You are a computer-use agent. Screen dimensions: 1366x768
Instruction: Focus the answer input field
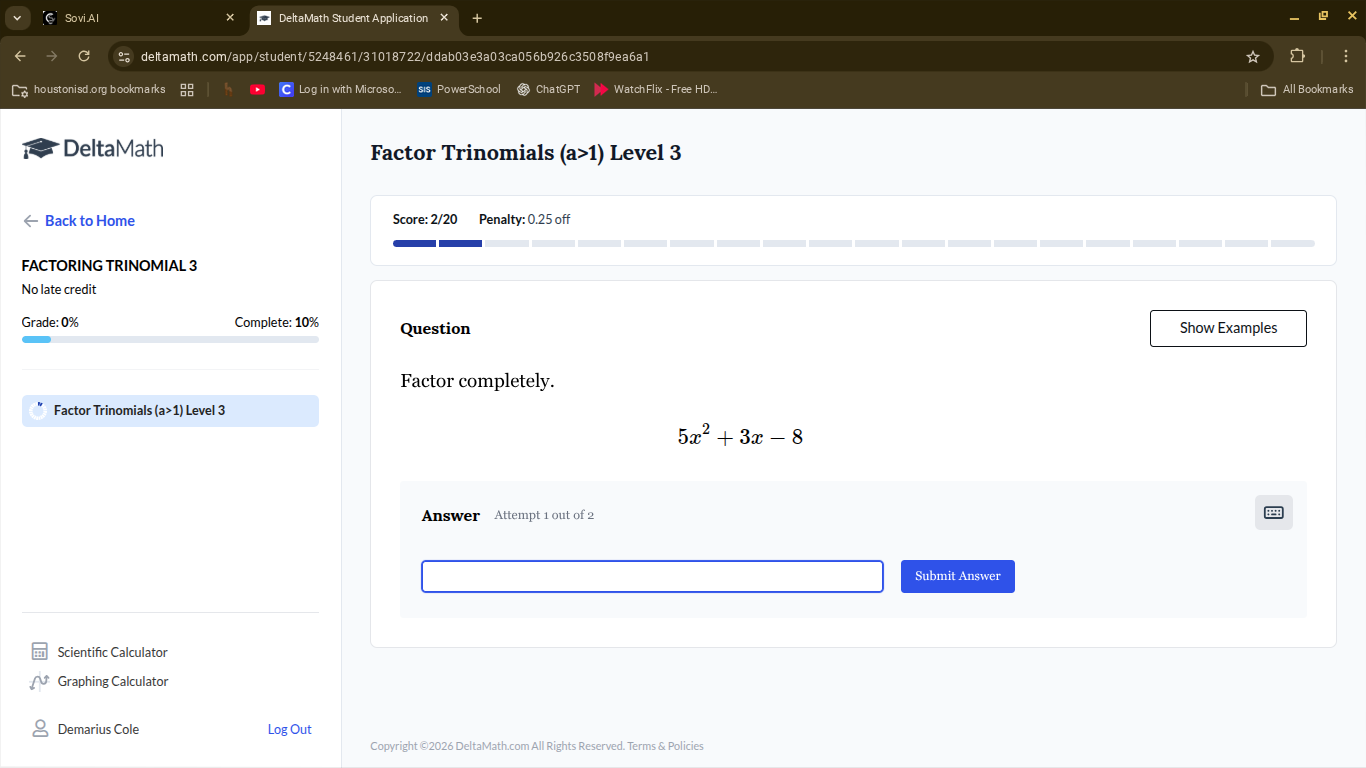(652, 576)
